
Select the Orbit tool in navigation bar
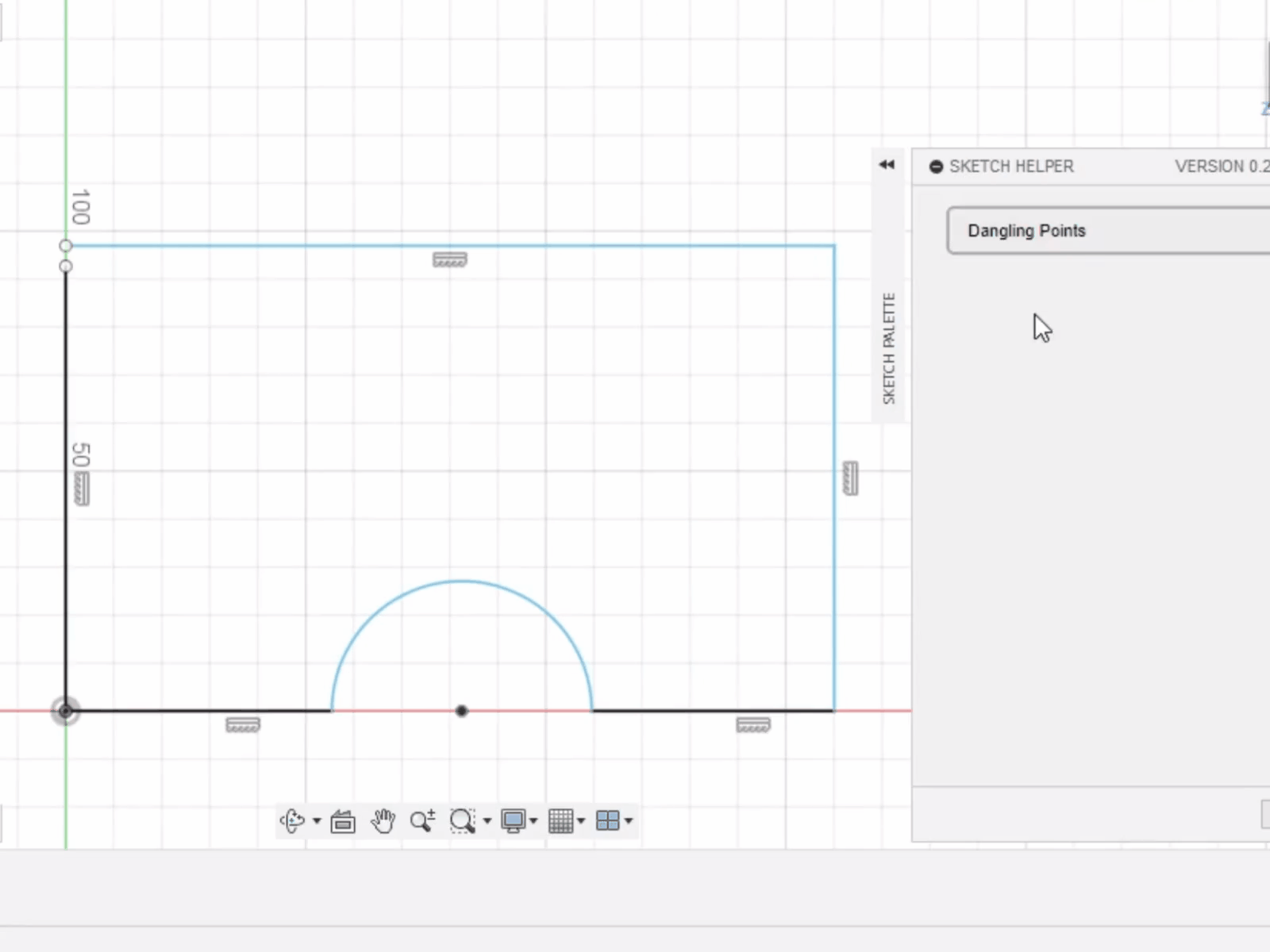coord(292,820)
